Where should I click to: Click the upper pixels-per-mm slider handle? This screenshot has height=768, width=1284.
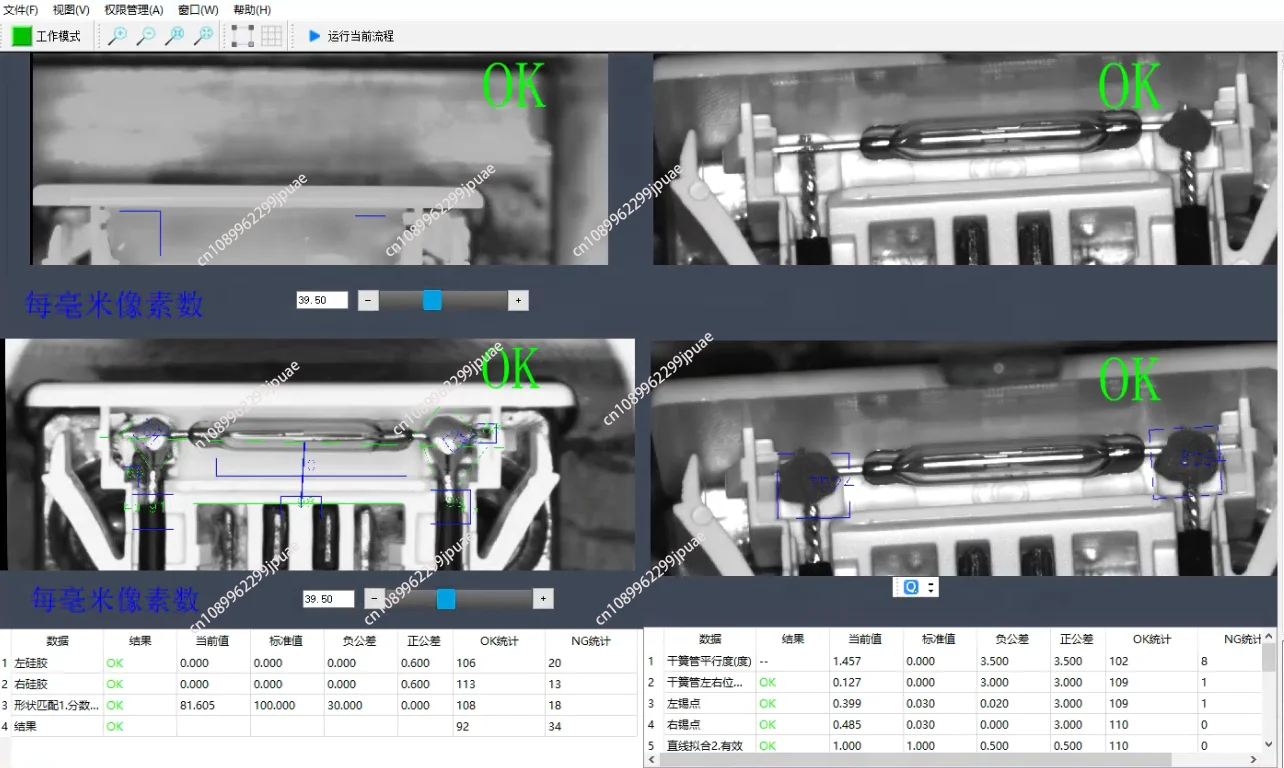click(432, 300)
